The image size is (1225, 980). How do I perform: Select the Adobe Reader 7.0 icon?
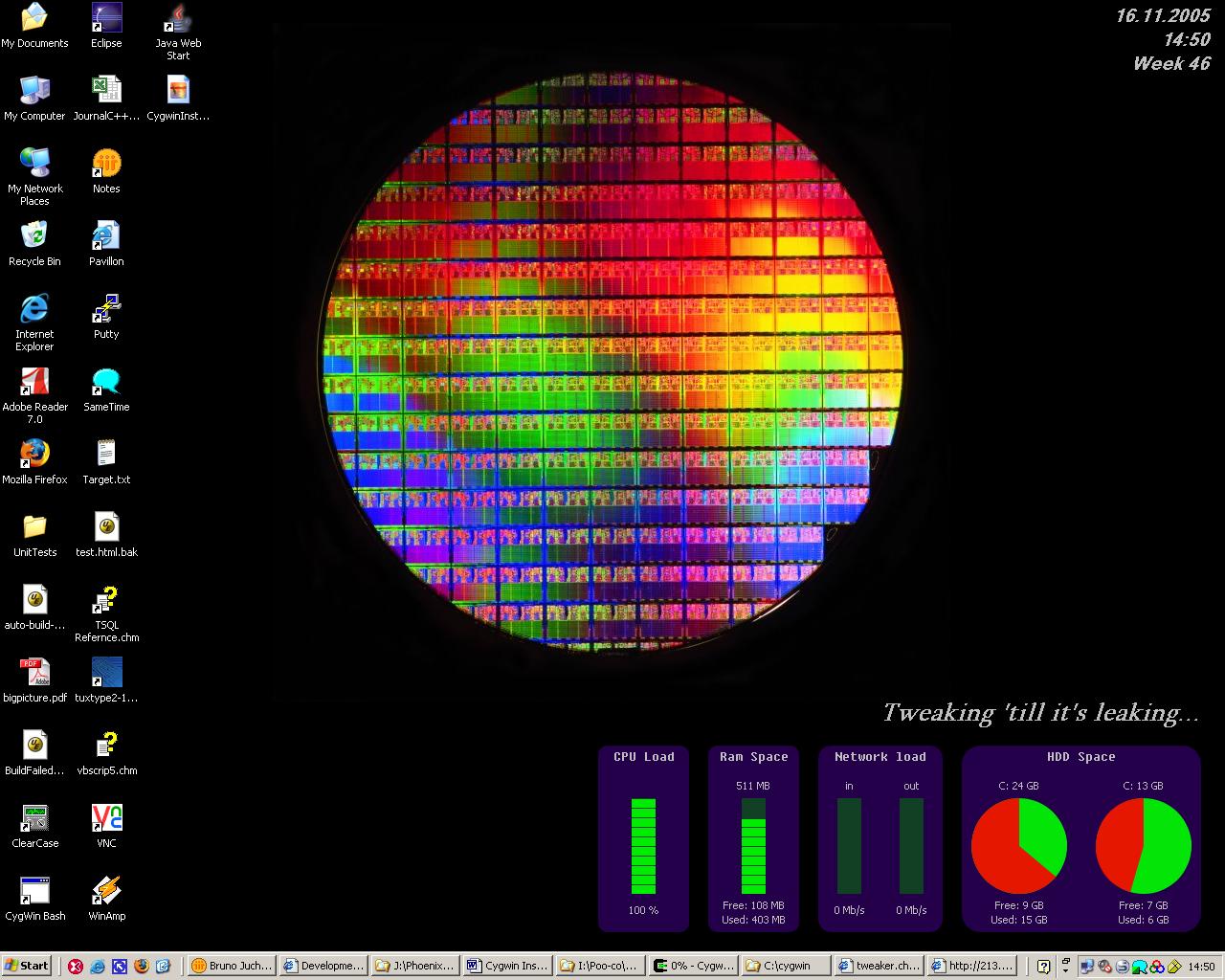[x=34, y=383]
